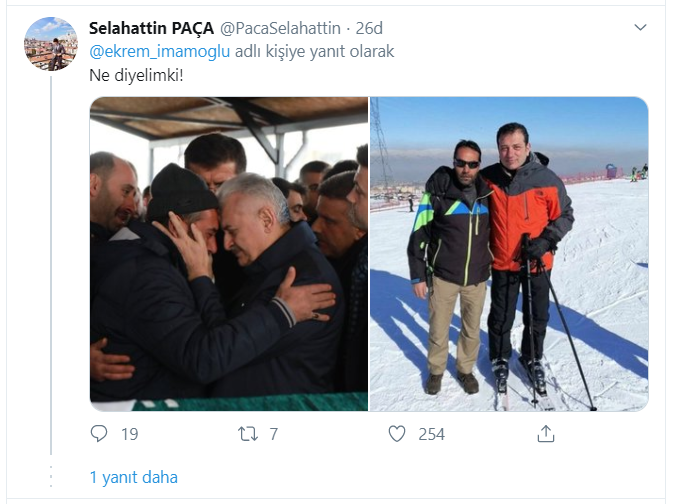Open the right ski slope photo
680x504 pixels.
point(509,254)
